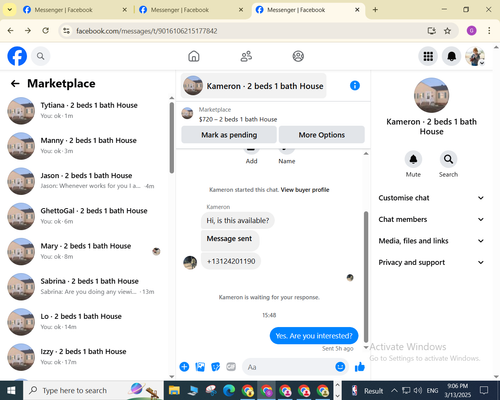The width and height of the screenshot is (500, 400).
Task: View site information icon in address bar
Action: click(x=67, y=31)
